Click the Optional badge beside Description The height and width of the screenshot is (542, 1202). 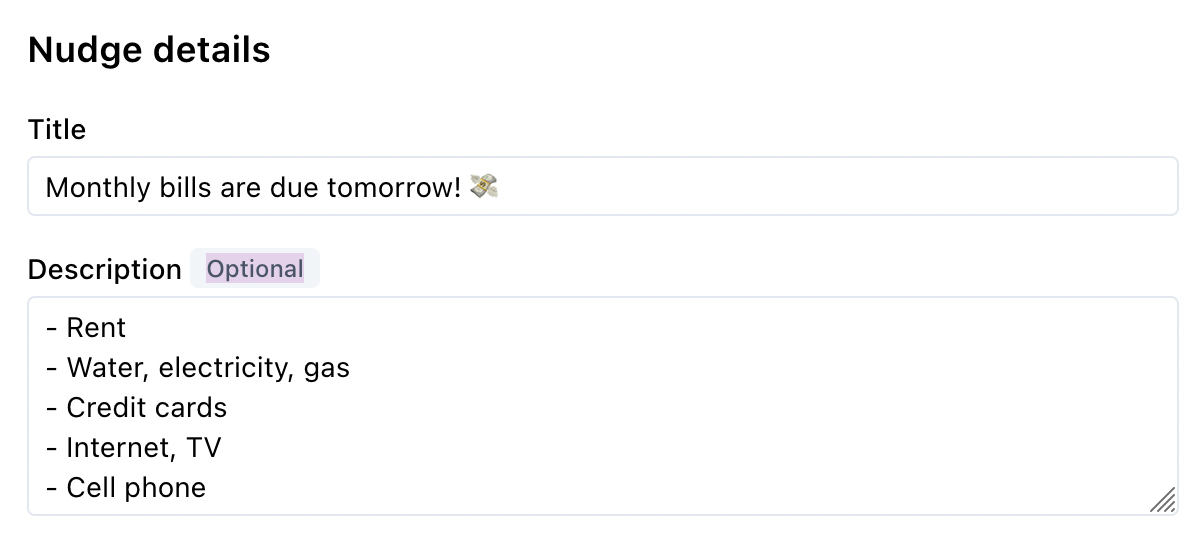tap(255, 269)
